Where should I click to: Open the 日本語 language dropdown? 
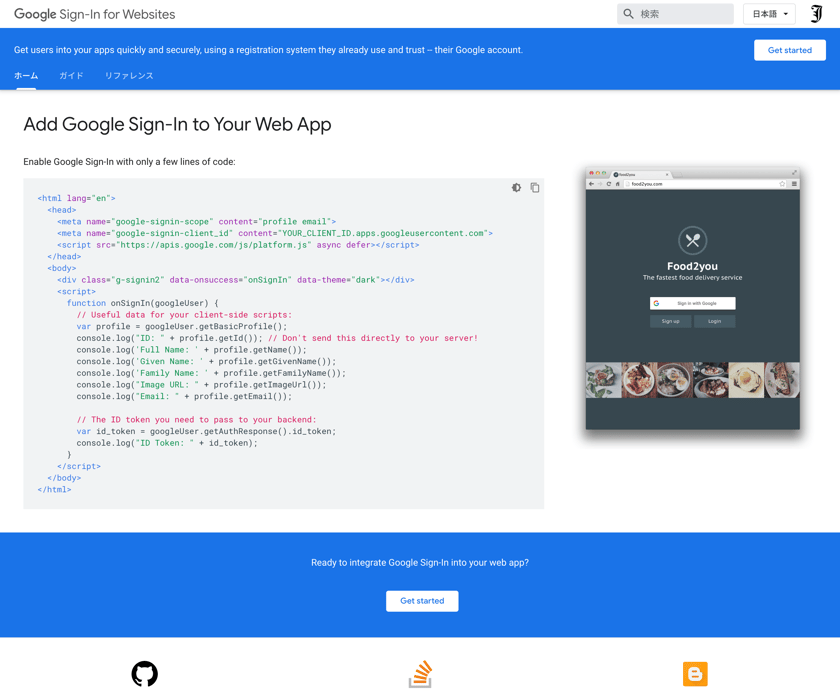(769, 14)
